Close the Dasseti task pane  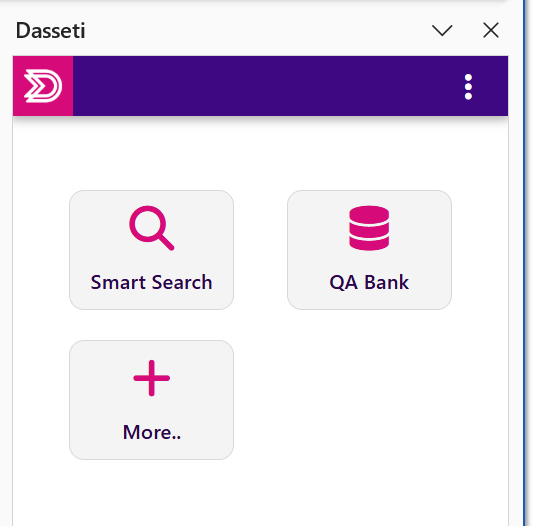491,31
